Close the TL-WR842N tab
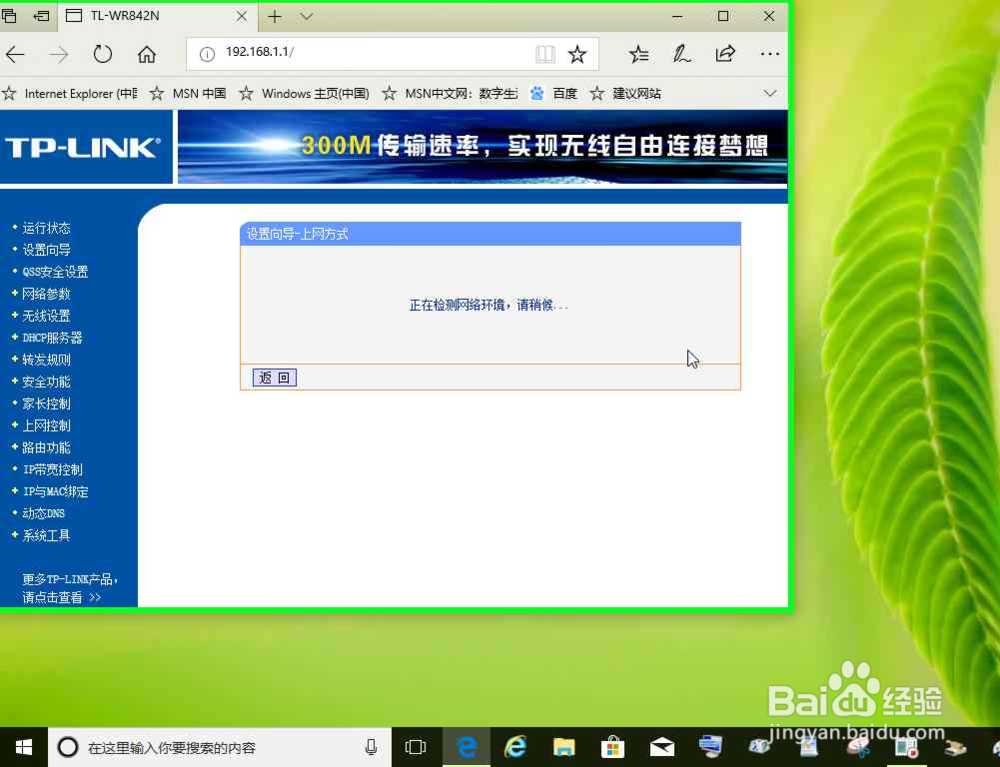1000x767 pixels. point(242,16)
